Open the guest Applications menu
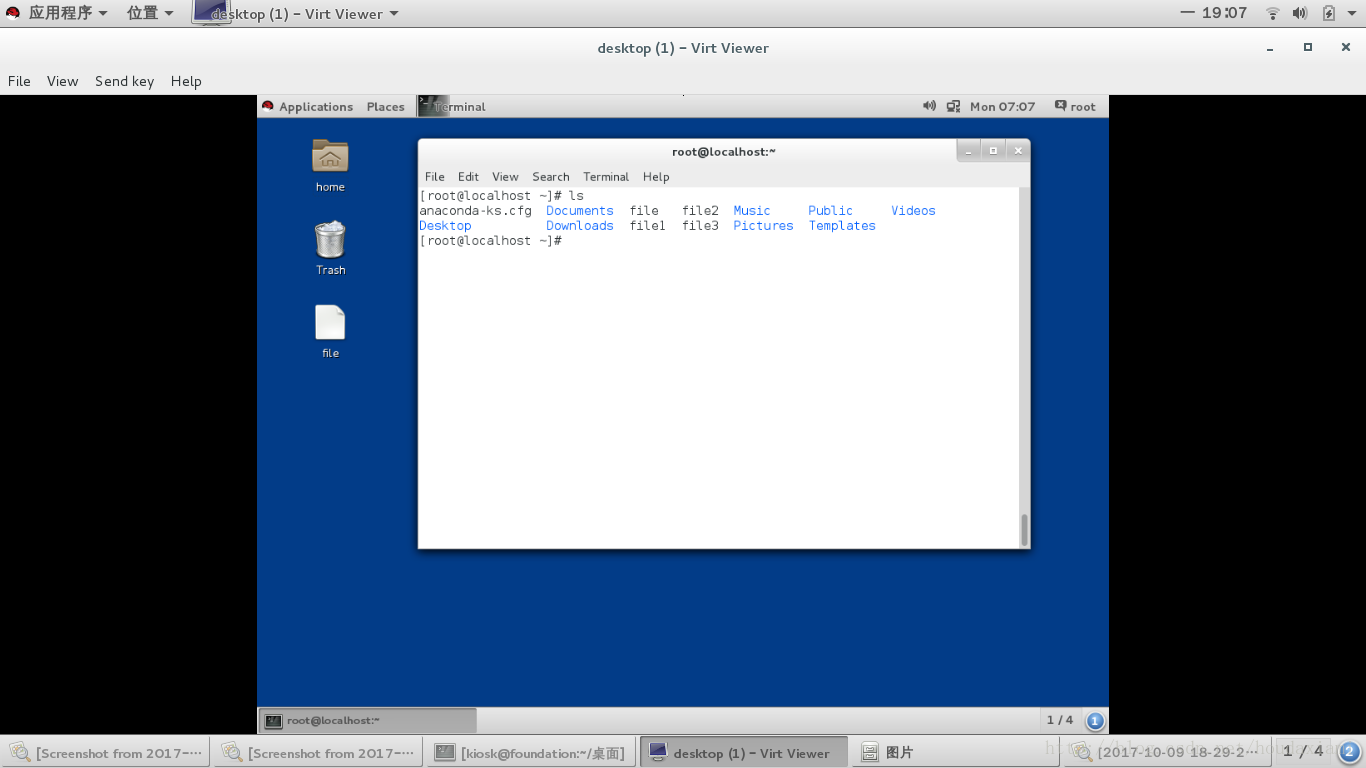 click(316, 106)
